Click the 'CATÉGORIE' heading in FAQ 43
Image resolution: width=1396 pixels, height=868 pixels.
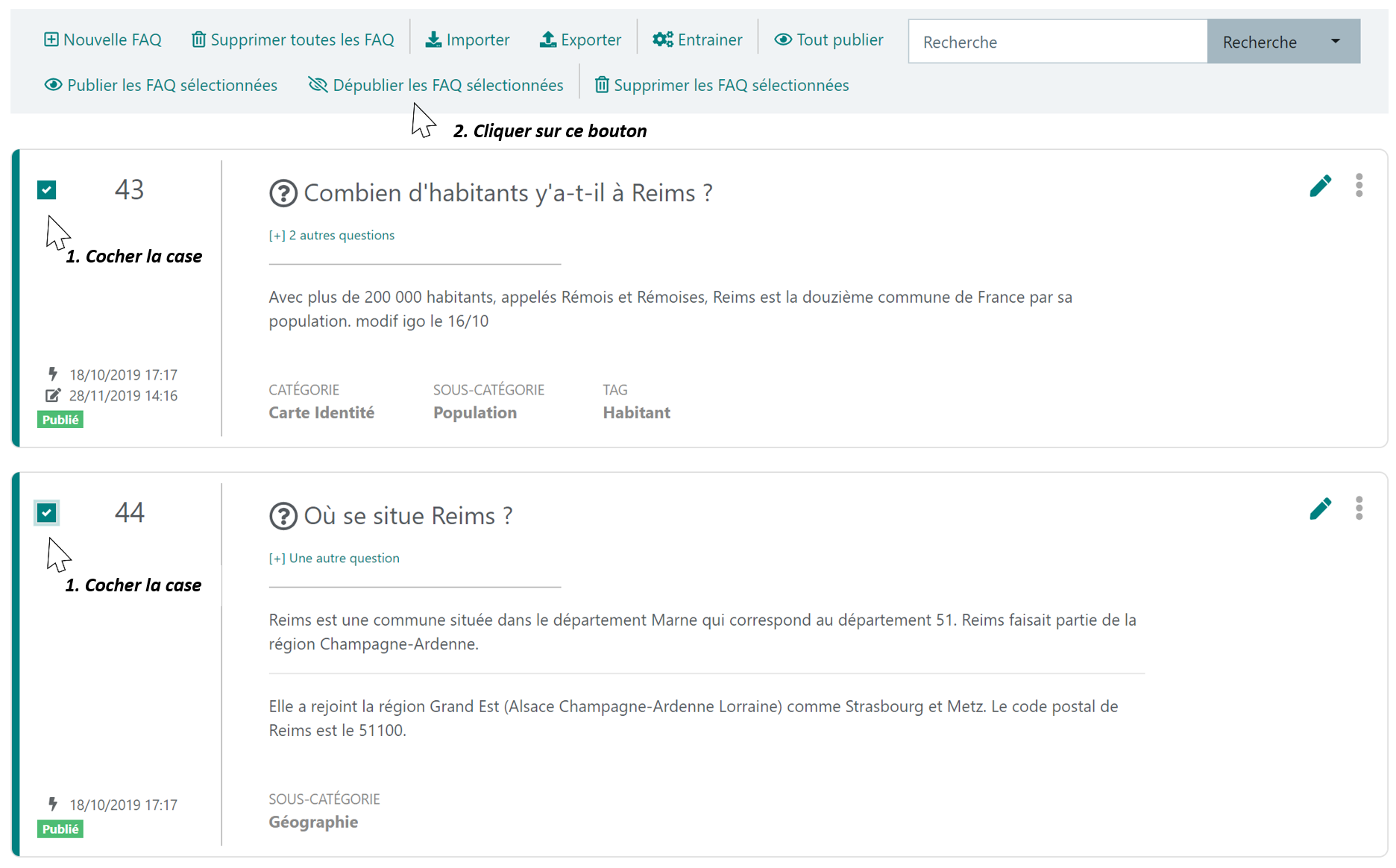tap(304, 390)
